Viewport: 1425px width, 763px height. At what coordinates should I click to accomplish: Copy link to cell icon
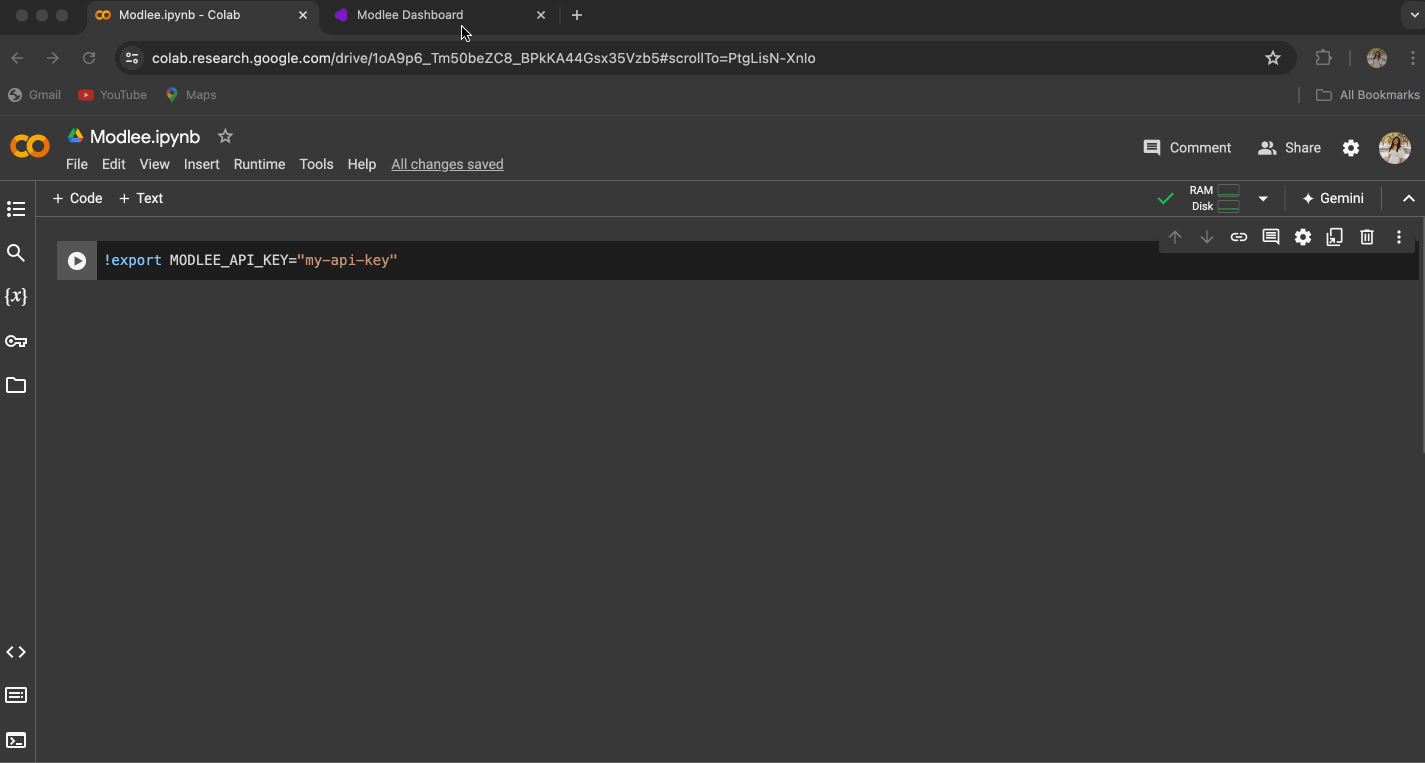coord(1239,237)
